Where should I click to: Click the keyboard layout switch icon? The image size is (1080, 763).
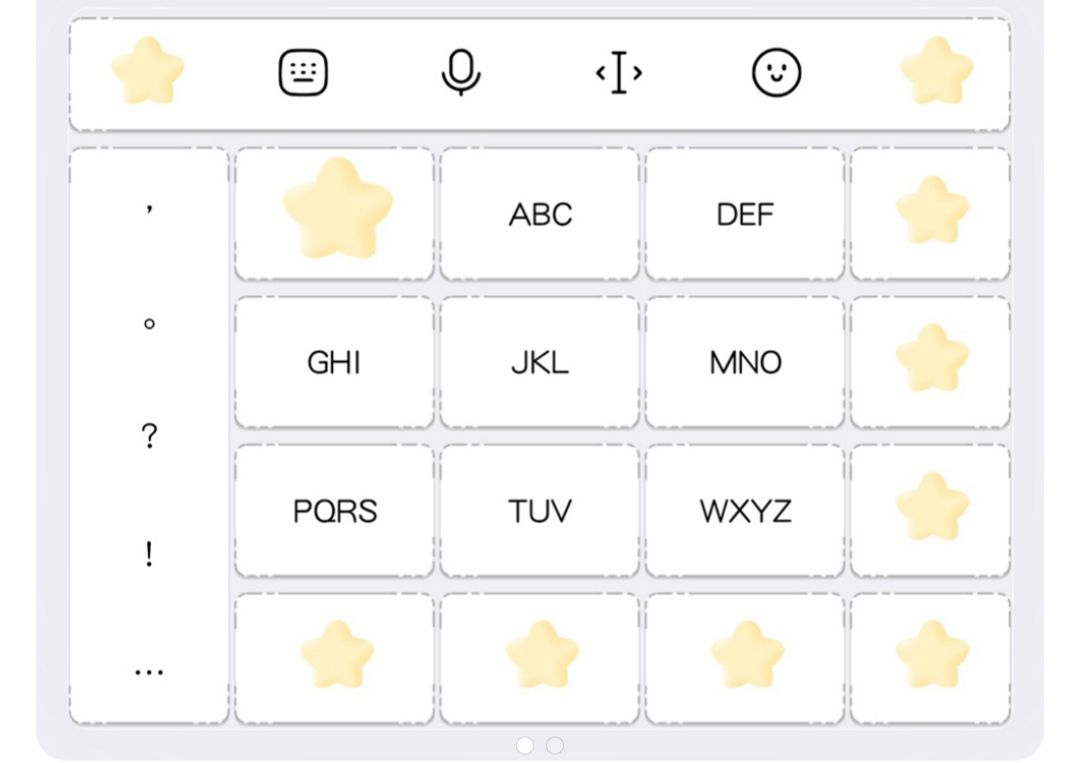point(302,73)
